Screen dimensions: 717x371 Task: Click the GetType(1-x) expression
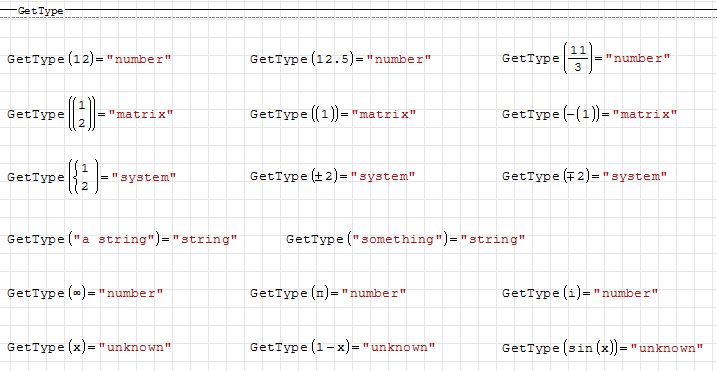click(x=342, y=347)
